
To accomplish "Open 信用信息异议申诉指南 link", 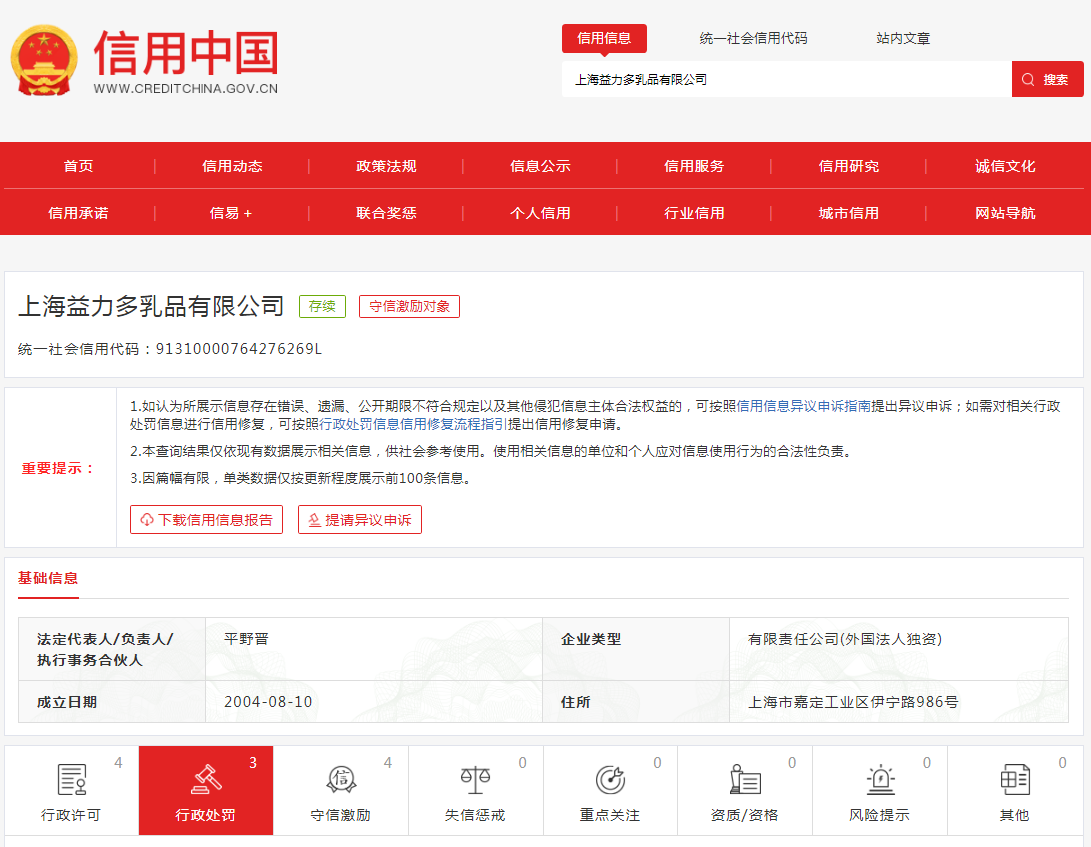I will coord(804,406).
